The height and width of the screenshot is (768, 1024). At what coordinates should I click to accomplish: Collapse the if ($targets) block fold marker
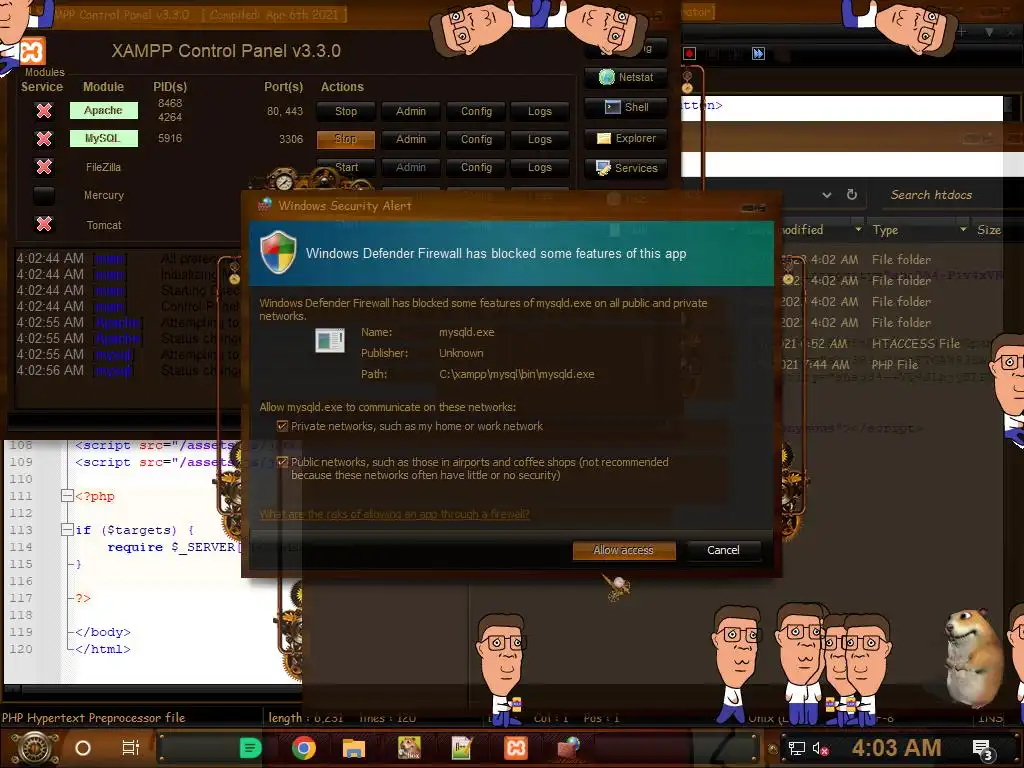67,530
